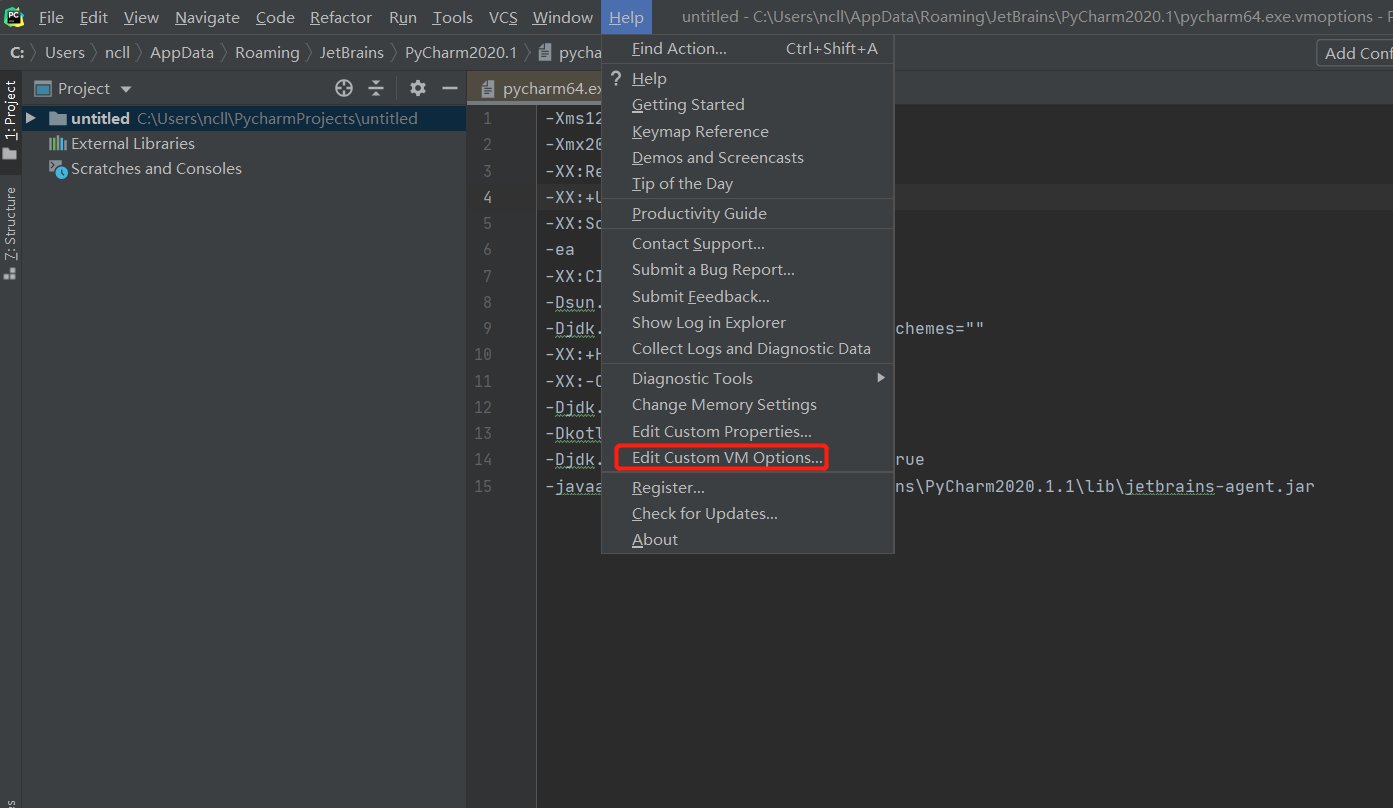Open the Tools menu
1393x808 pixels.
click(x=453, y=18)
